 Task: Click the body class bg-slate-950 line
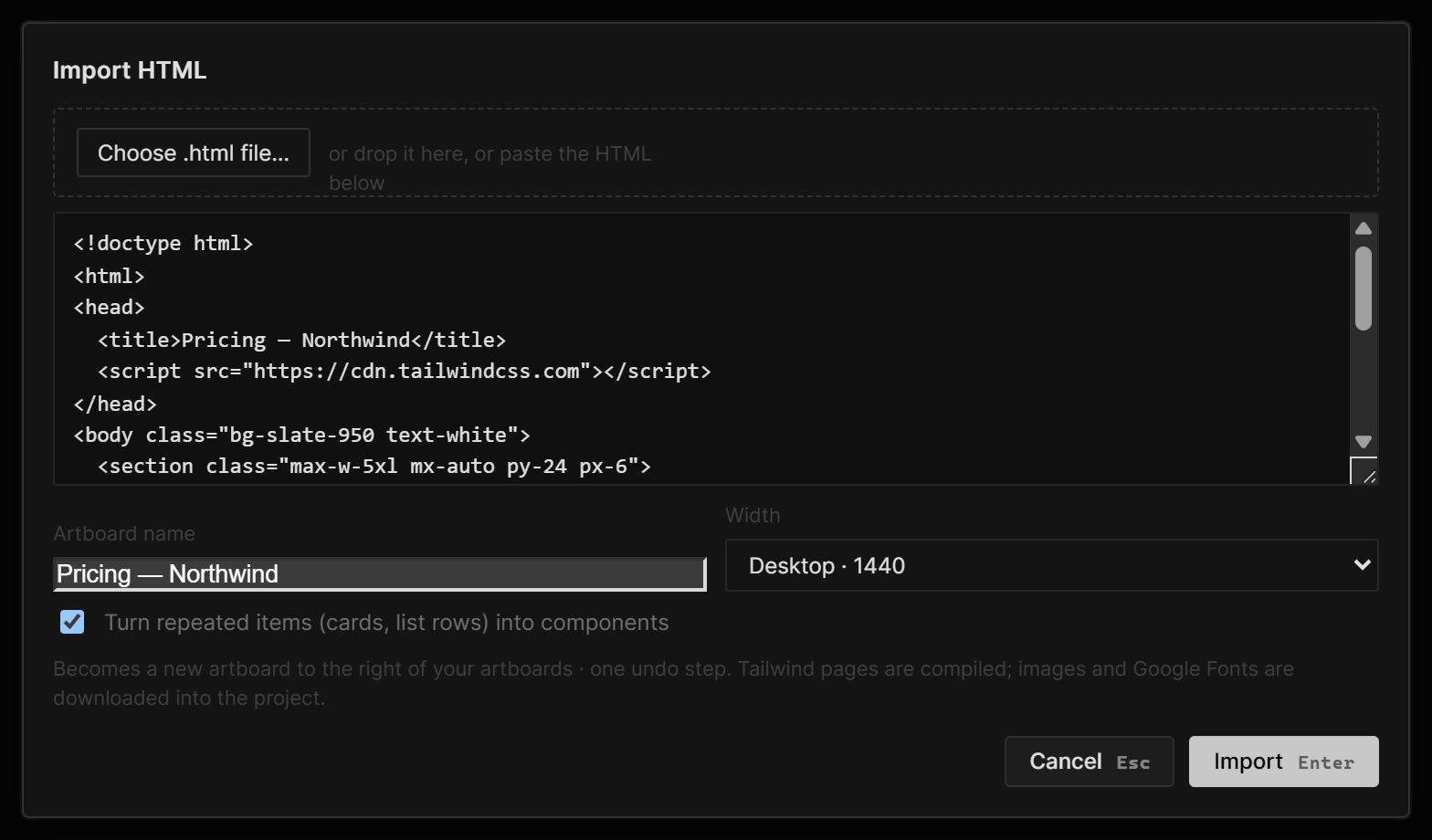tap(301, 435)
